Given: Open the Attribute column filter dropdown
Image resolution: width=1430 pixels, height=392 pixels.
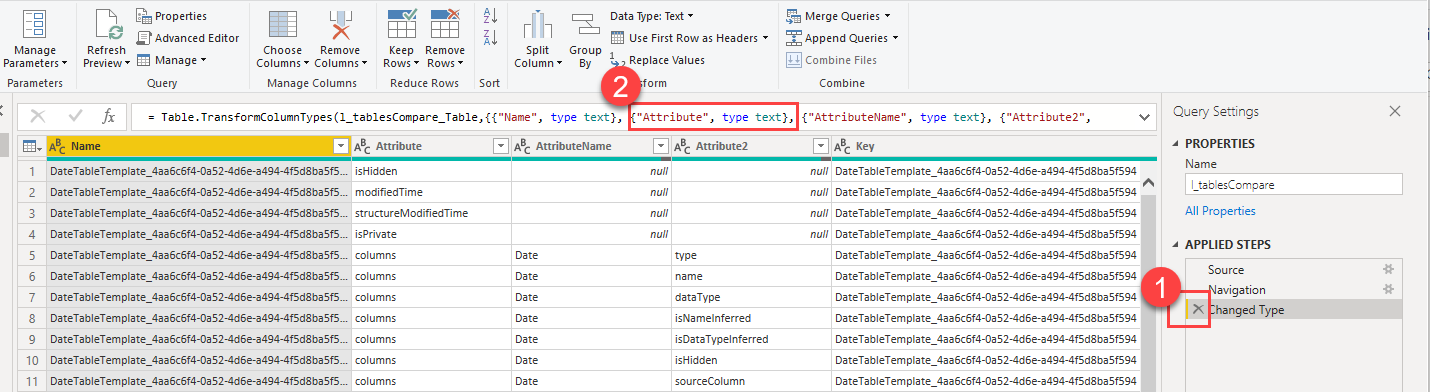Looking at the screenshot, I should [501, 147].
